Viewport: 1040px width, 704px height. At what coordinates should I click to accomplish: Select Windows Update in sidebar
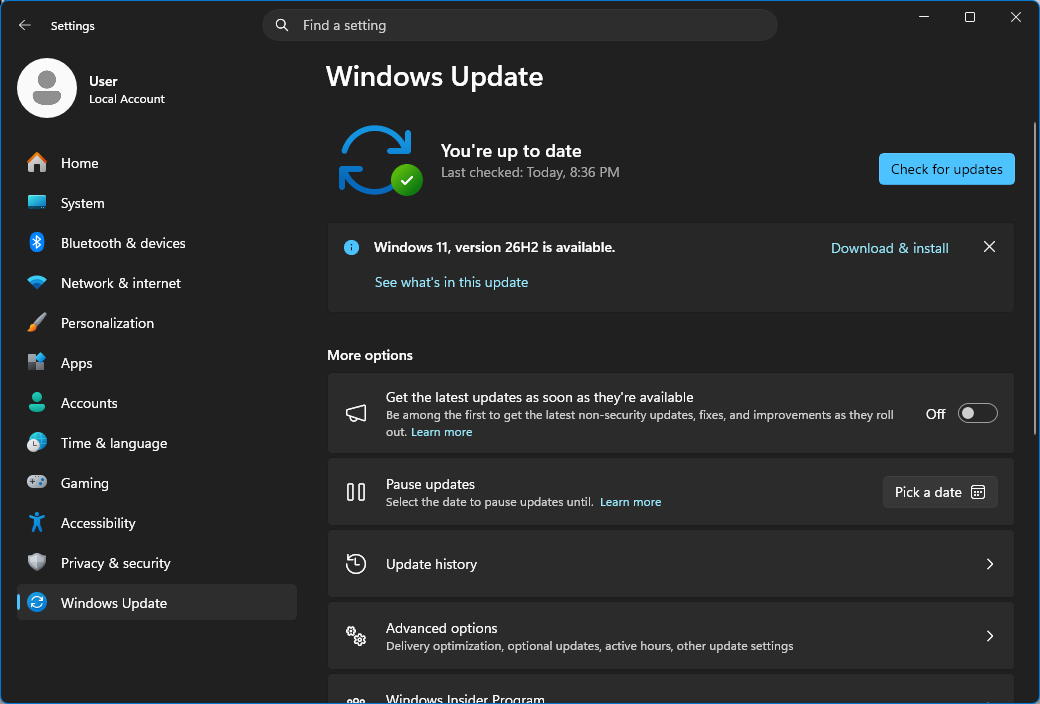(157, 602)
